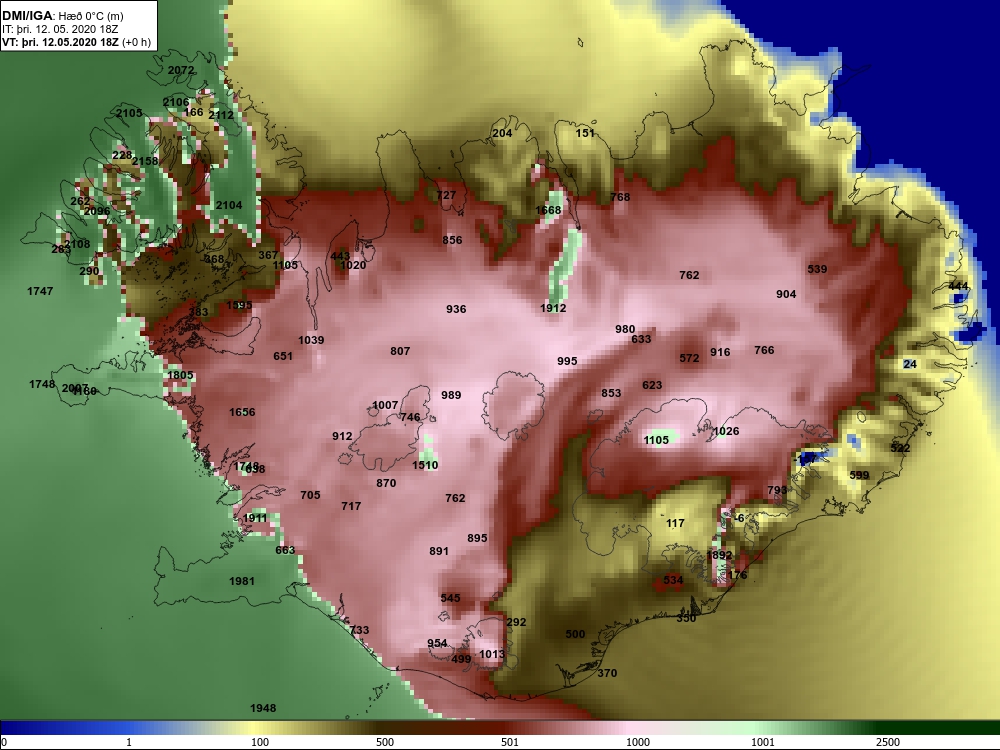The image size is (1000, 750).
Task: Click the map value '572'
Action: 689,358
